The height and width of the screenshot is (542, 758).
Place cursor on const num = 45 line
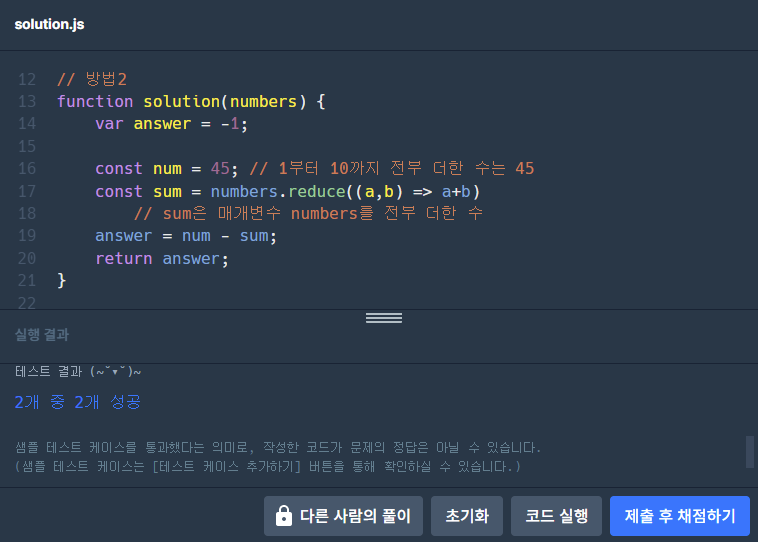[x=167, y=168]
